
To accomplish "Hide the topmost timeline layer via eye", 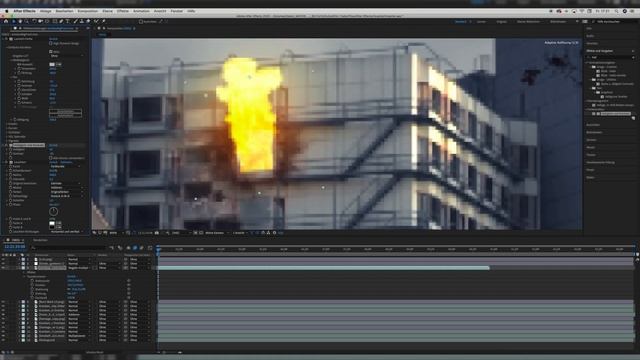I will pos(3,259).
